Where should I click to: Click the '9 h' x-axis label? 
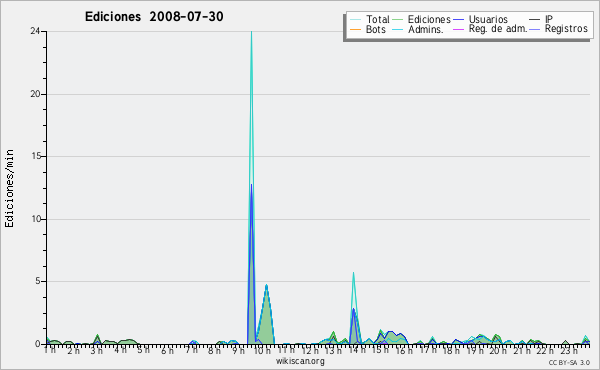pos(238,351)
